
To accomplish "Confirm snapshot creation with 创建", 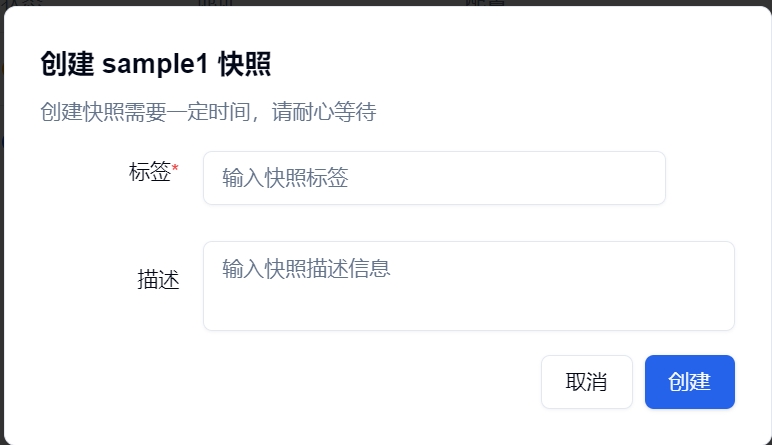I will coord(689,381).
